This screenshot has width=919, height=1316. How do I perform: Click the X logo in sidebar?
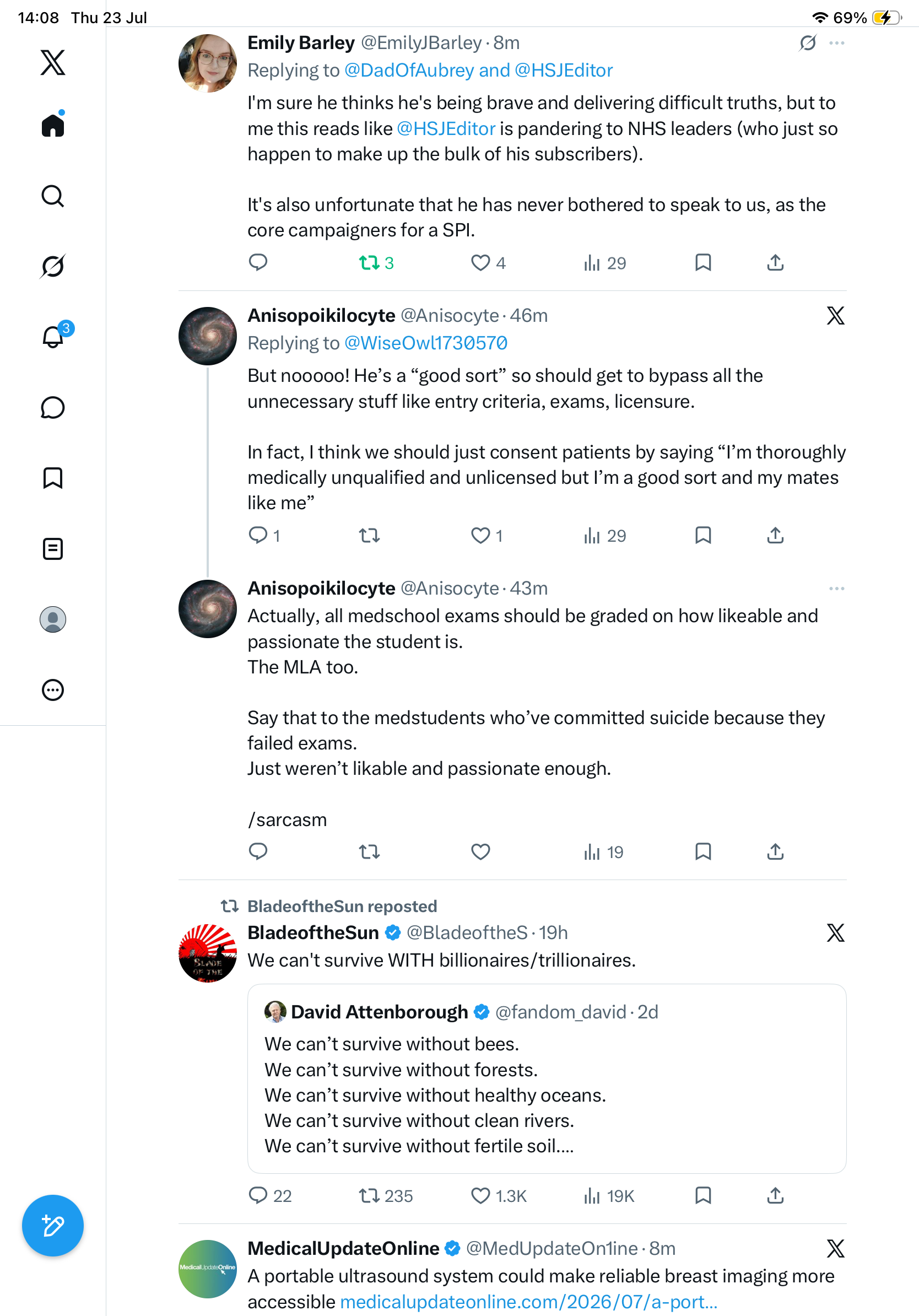pyautogui.click(x=53, y=62)
